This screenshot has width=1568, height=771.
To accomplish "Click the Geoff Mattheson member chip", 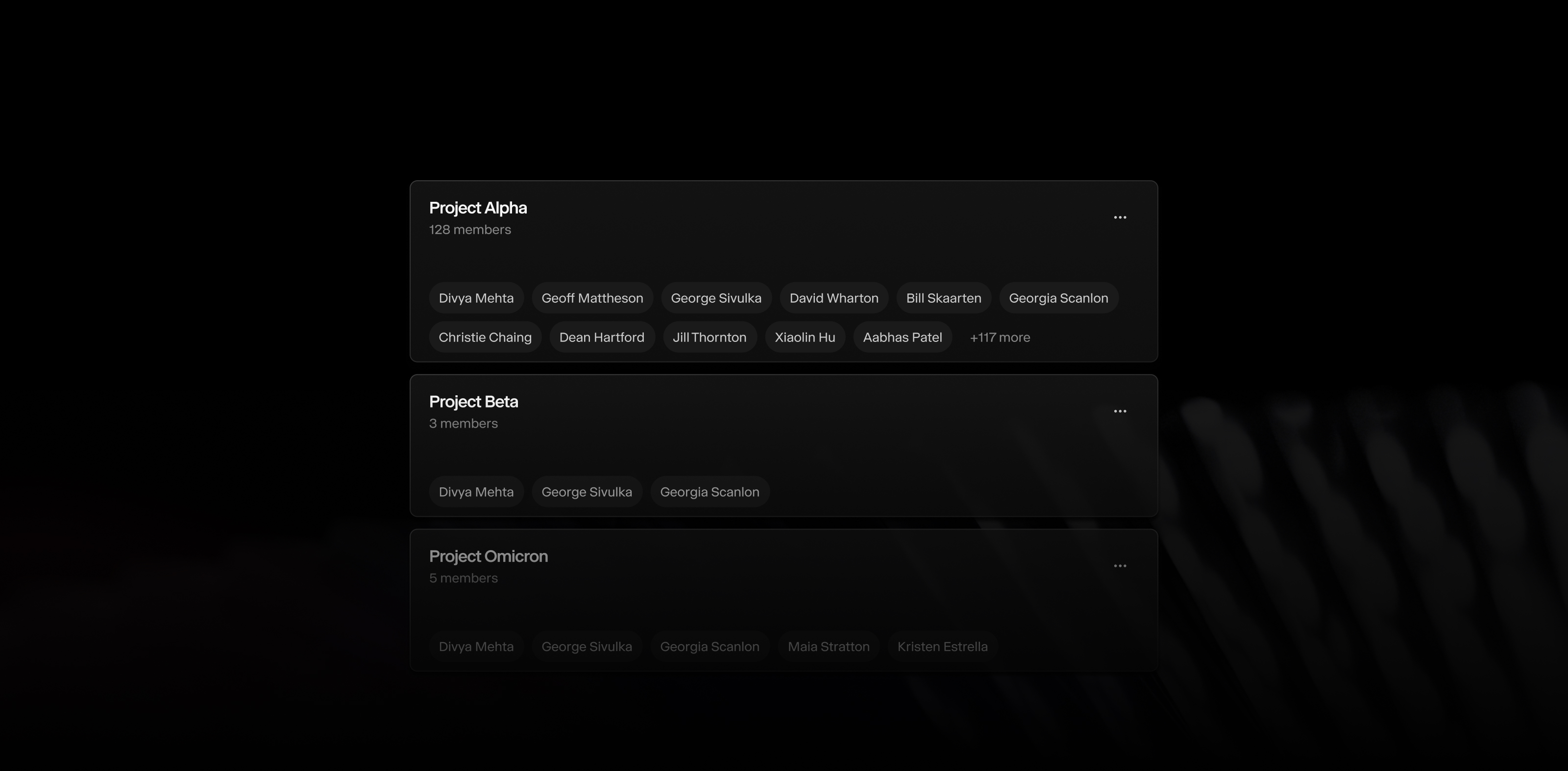I will 592,297.
